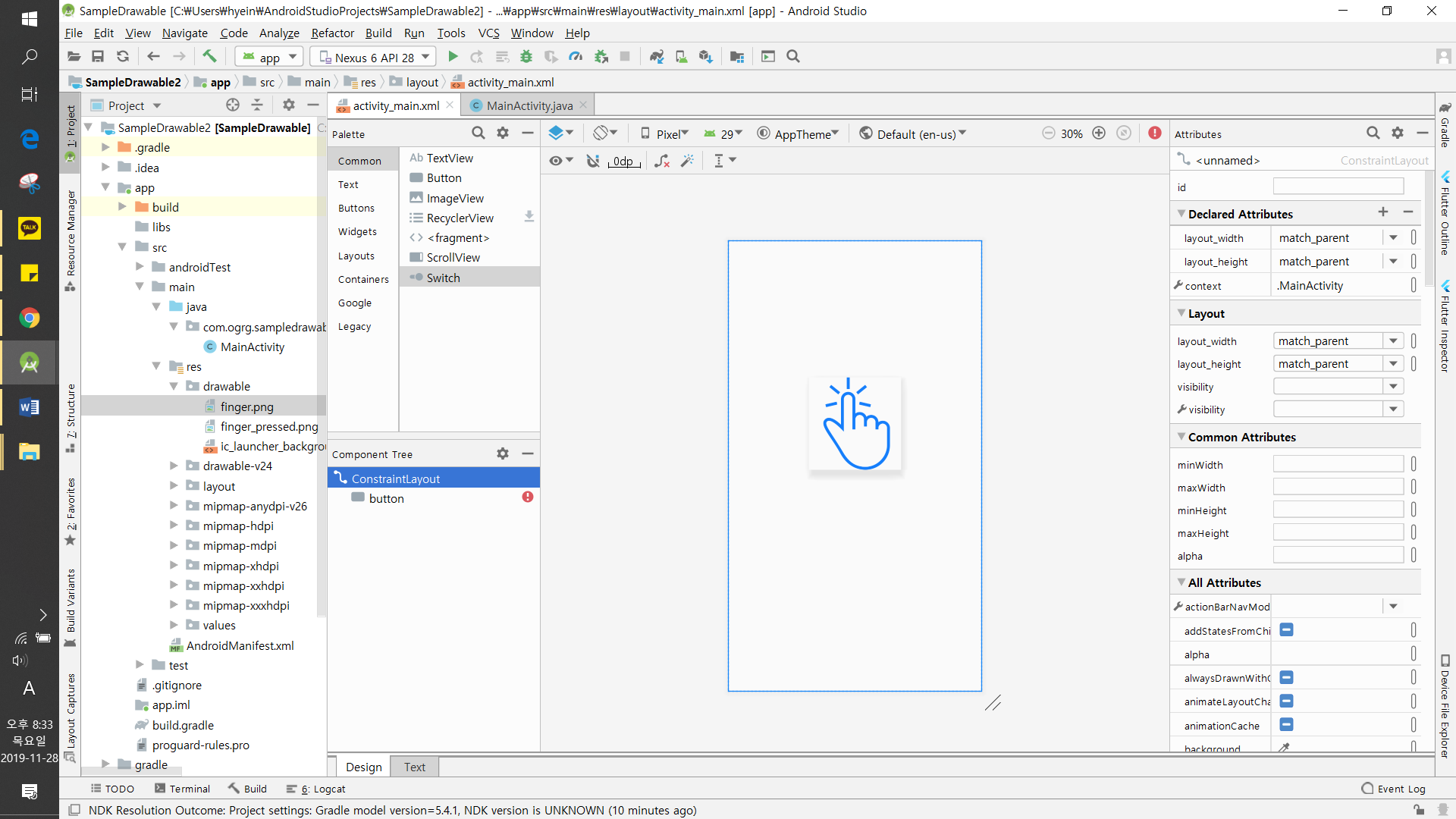The width and height of the screenshot is (1456, 819).
Task: Open the Nexus 6 API 28 device dropdown
Action: [x=375, y=57]
